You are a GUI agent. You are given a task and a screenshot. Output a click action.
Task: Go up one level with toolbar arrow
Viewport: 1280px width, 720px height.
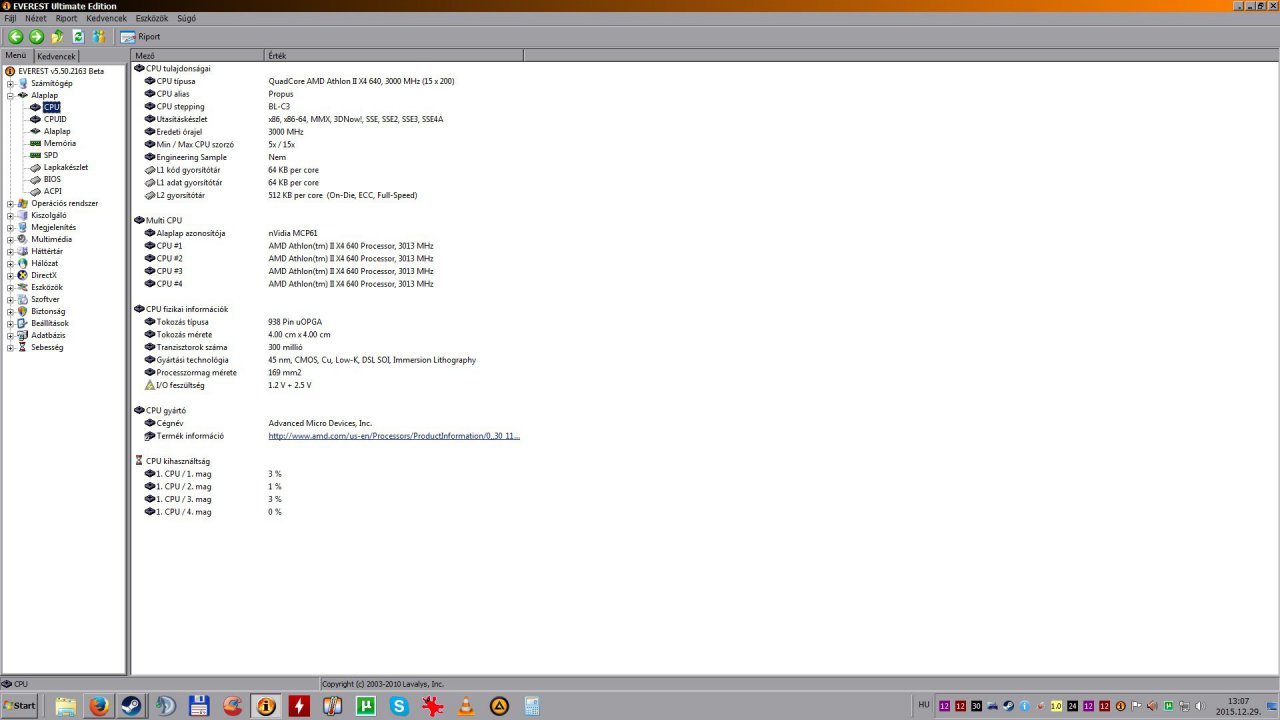tap(57, 36)
